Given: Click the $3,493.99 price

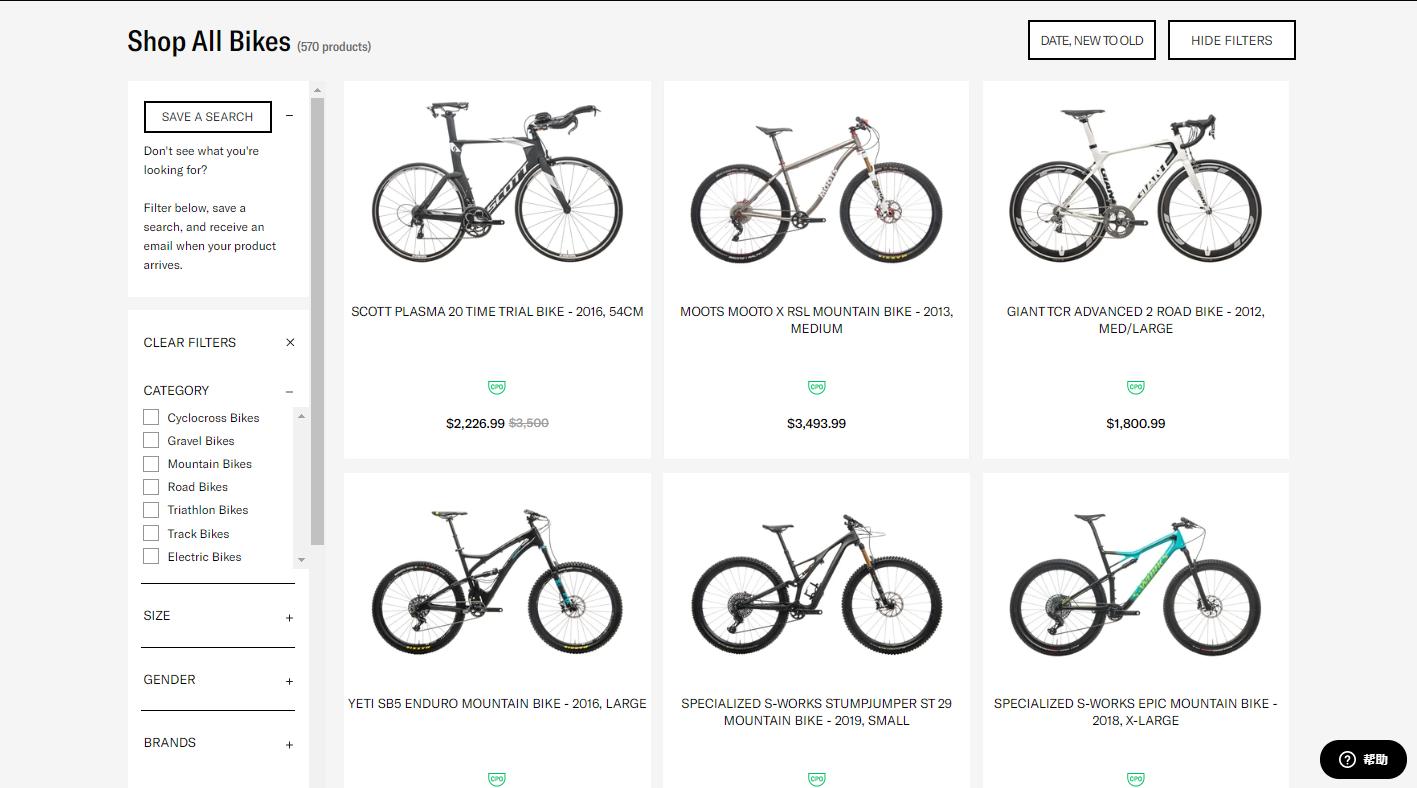Looking at the screenshot, I should [816, 423].
